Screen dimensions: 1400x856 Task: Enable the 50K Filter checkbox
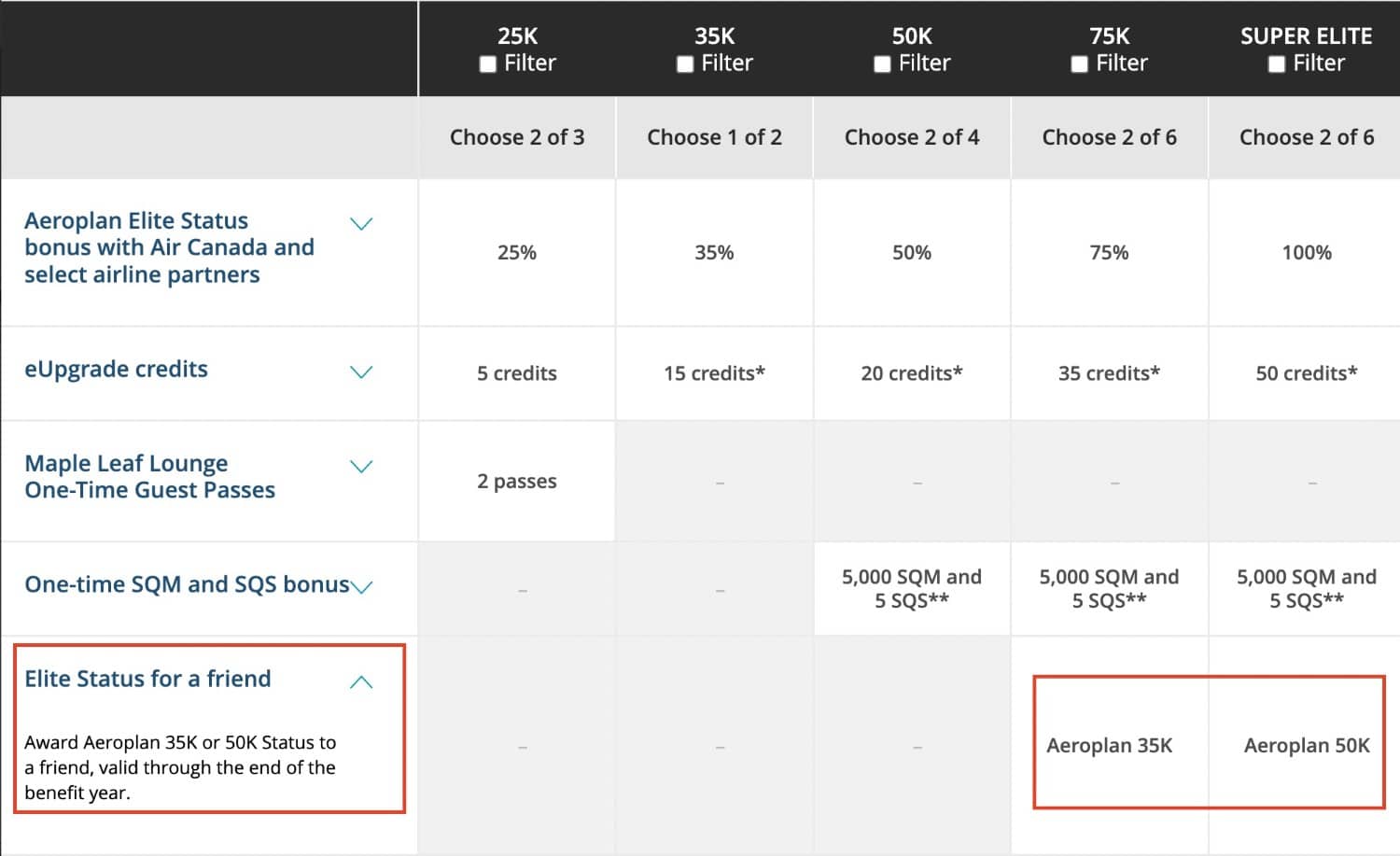881,63
